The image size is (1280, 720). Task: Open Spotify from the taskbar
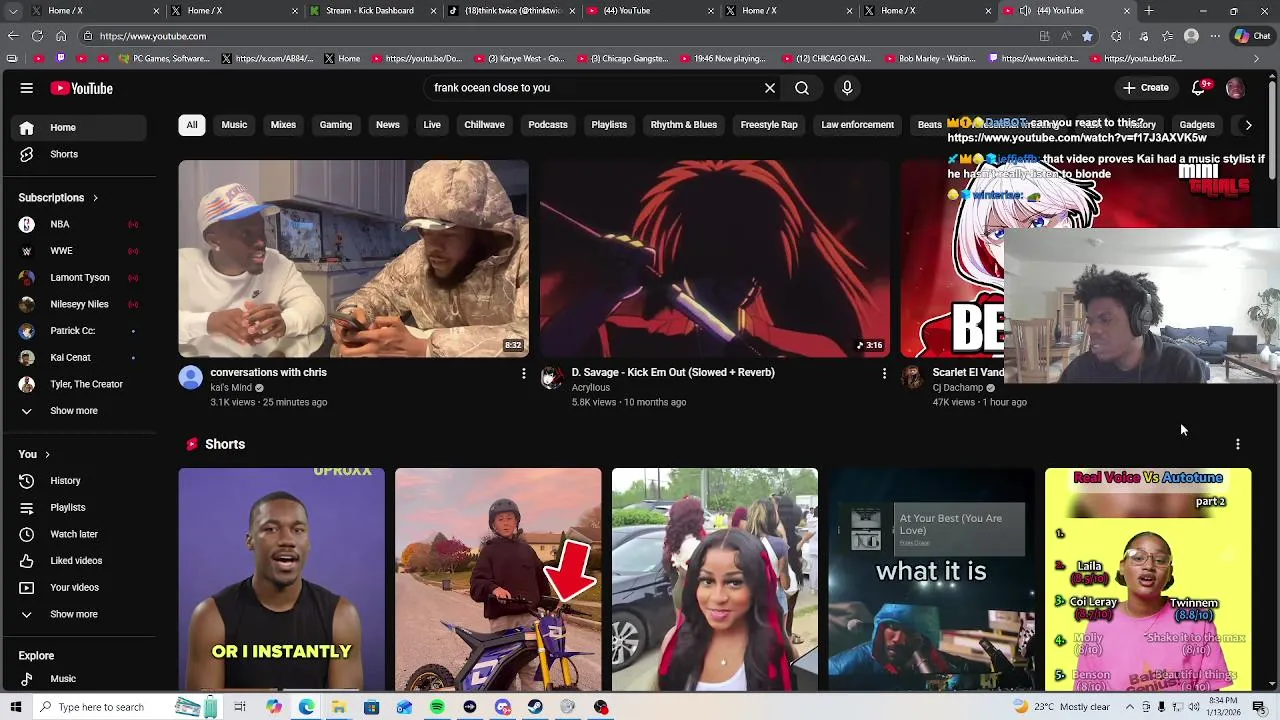coord(437,707)
